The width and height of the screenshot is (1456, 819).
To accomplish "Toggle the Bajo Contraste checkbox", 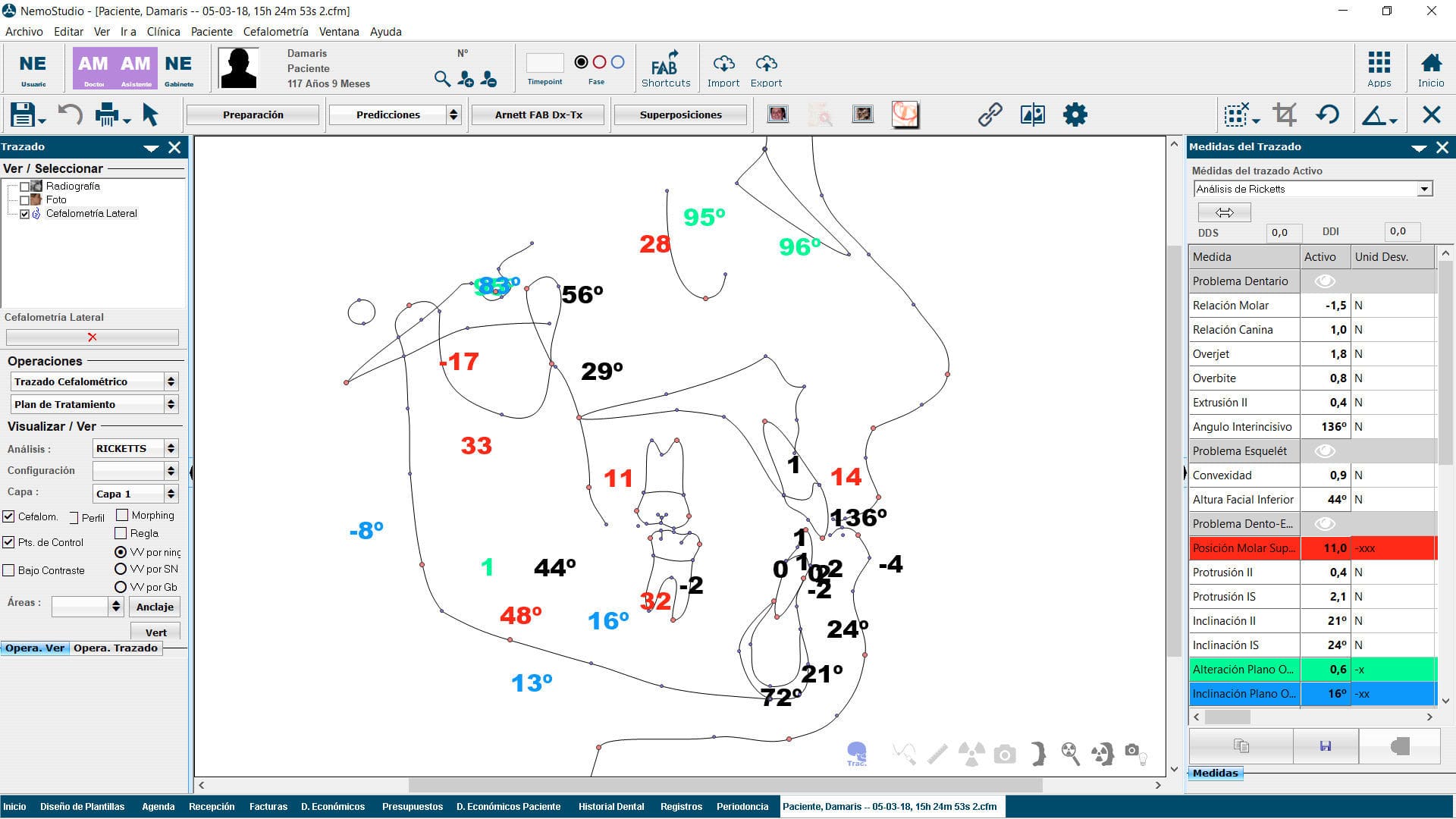I will (x=8, y=570).
